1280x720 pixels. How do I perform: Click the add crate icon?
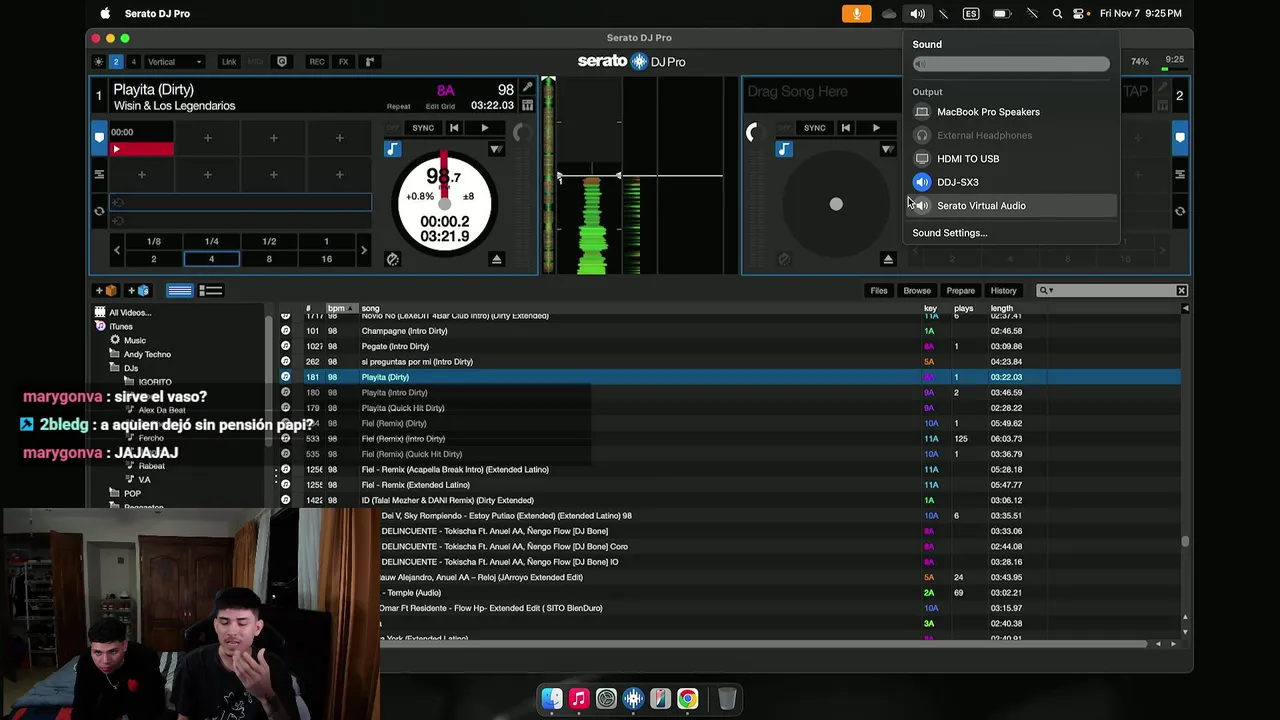(x=106, y=290)
